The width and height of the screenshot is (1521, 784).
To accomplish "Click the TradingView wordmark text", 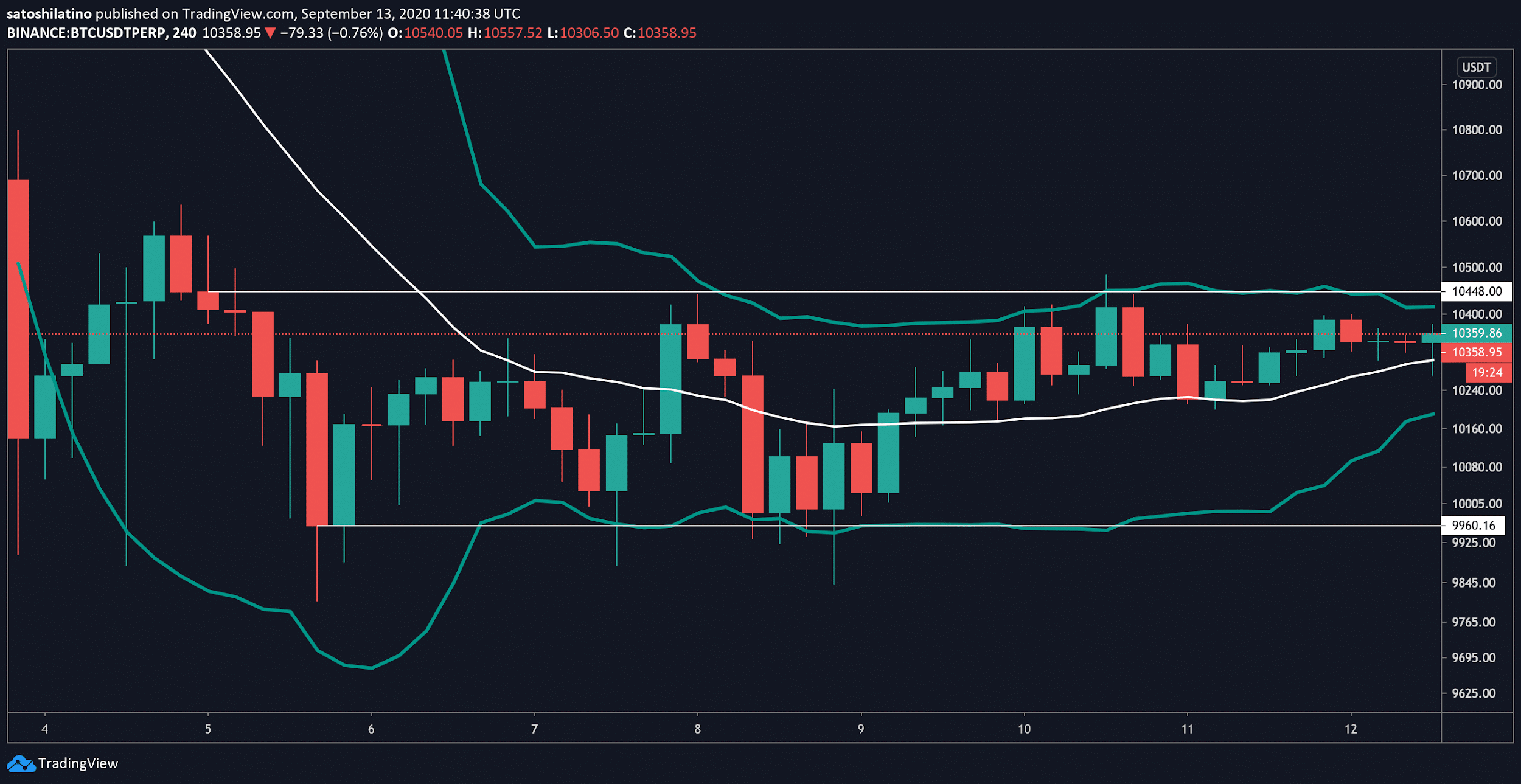I will pyautogui.click(x=78, y=763).
